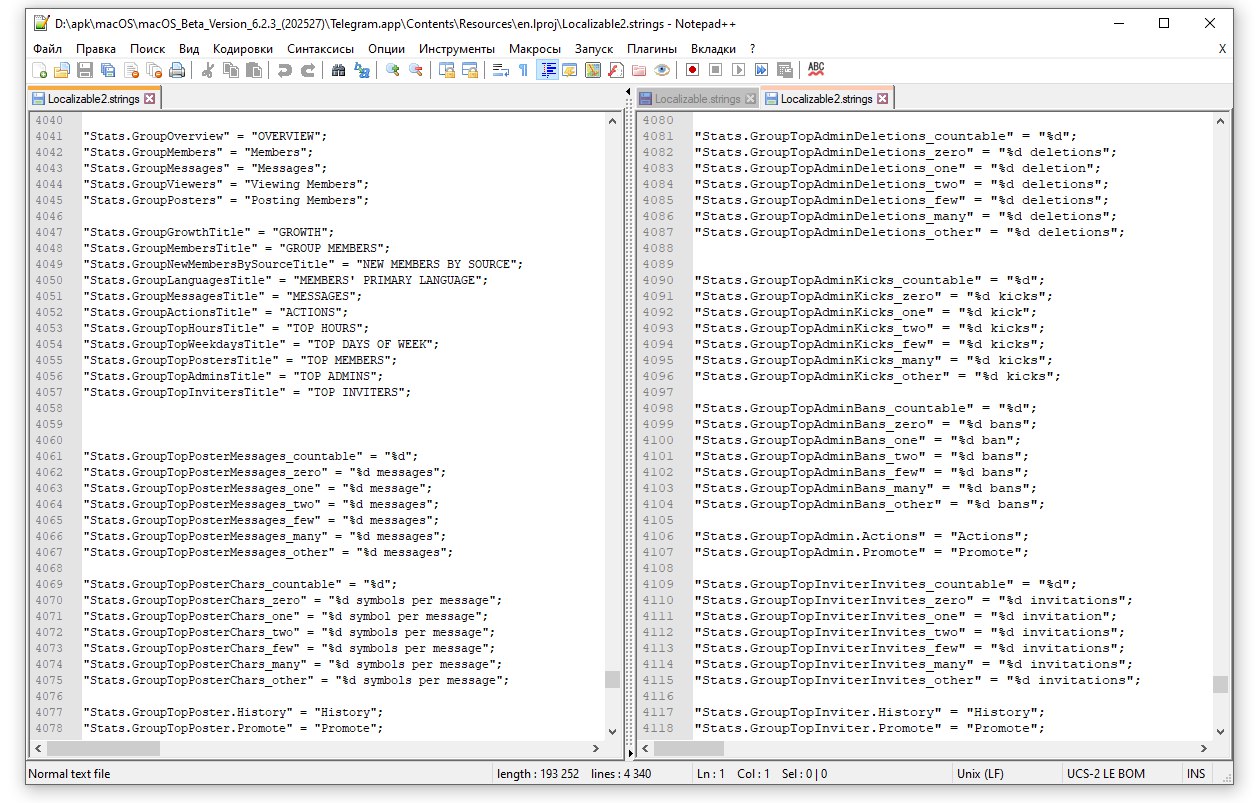Screen dimensions: 1259x803
Task: Click the Unix (LF) status bar field
Action: pyautogui.click(x=980, y=773)
